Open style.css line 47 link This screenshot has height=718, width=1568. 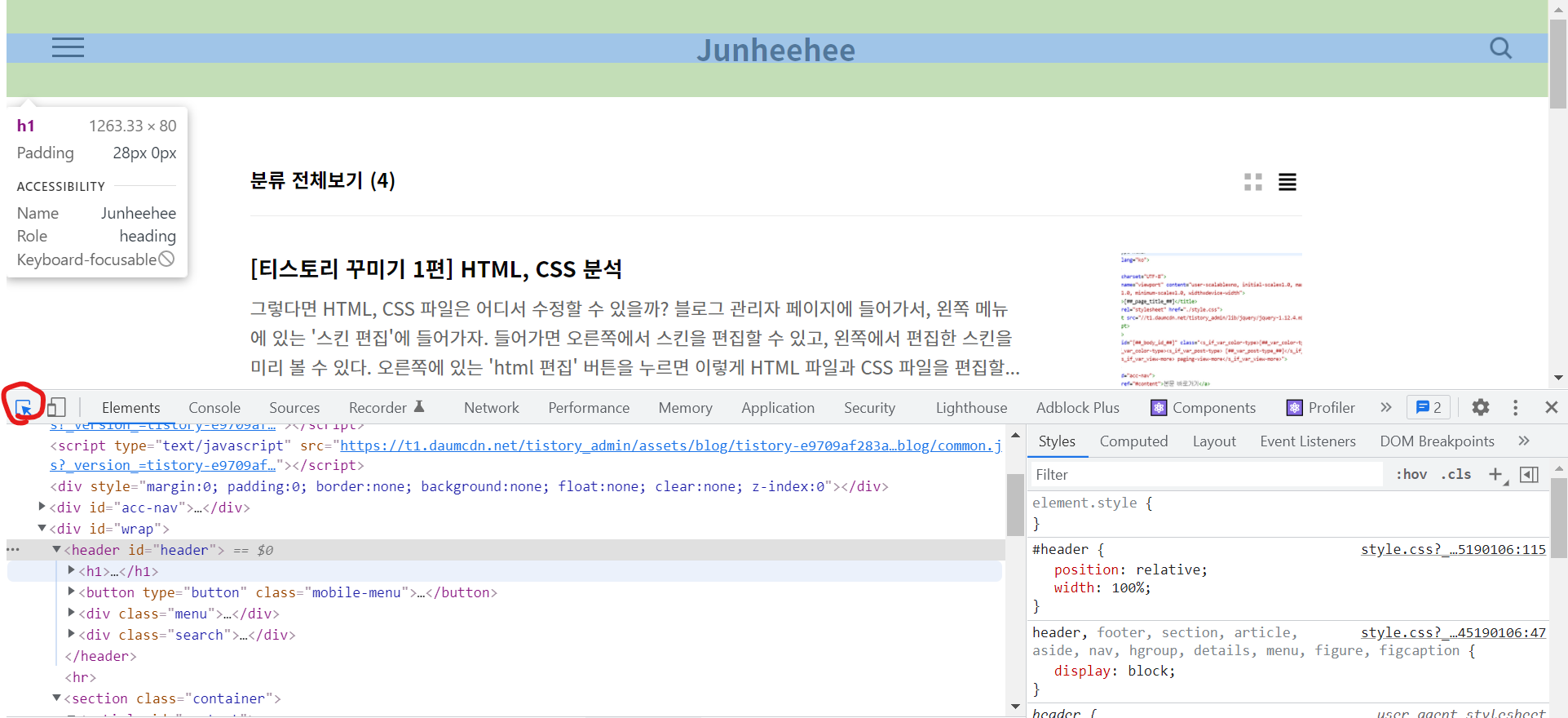point(1453,632)
